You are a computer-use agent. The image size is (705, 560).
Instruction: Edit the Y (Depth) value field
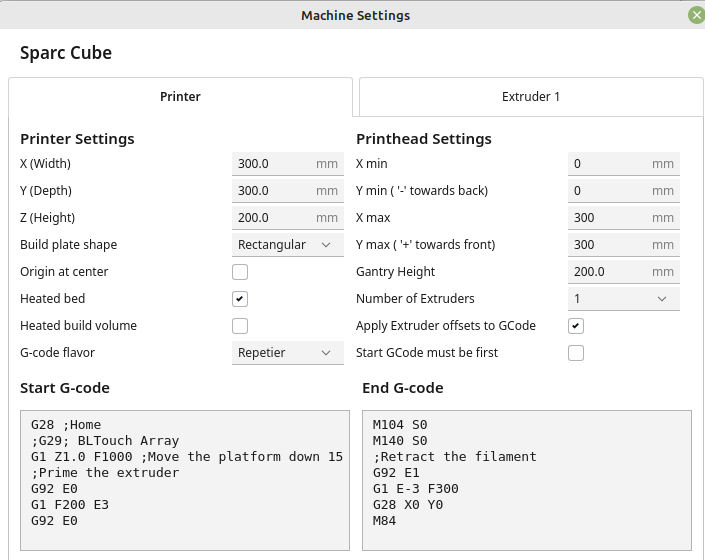click(x=273, y=191)
